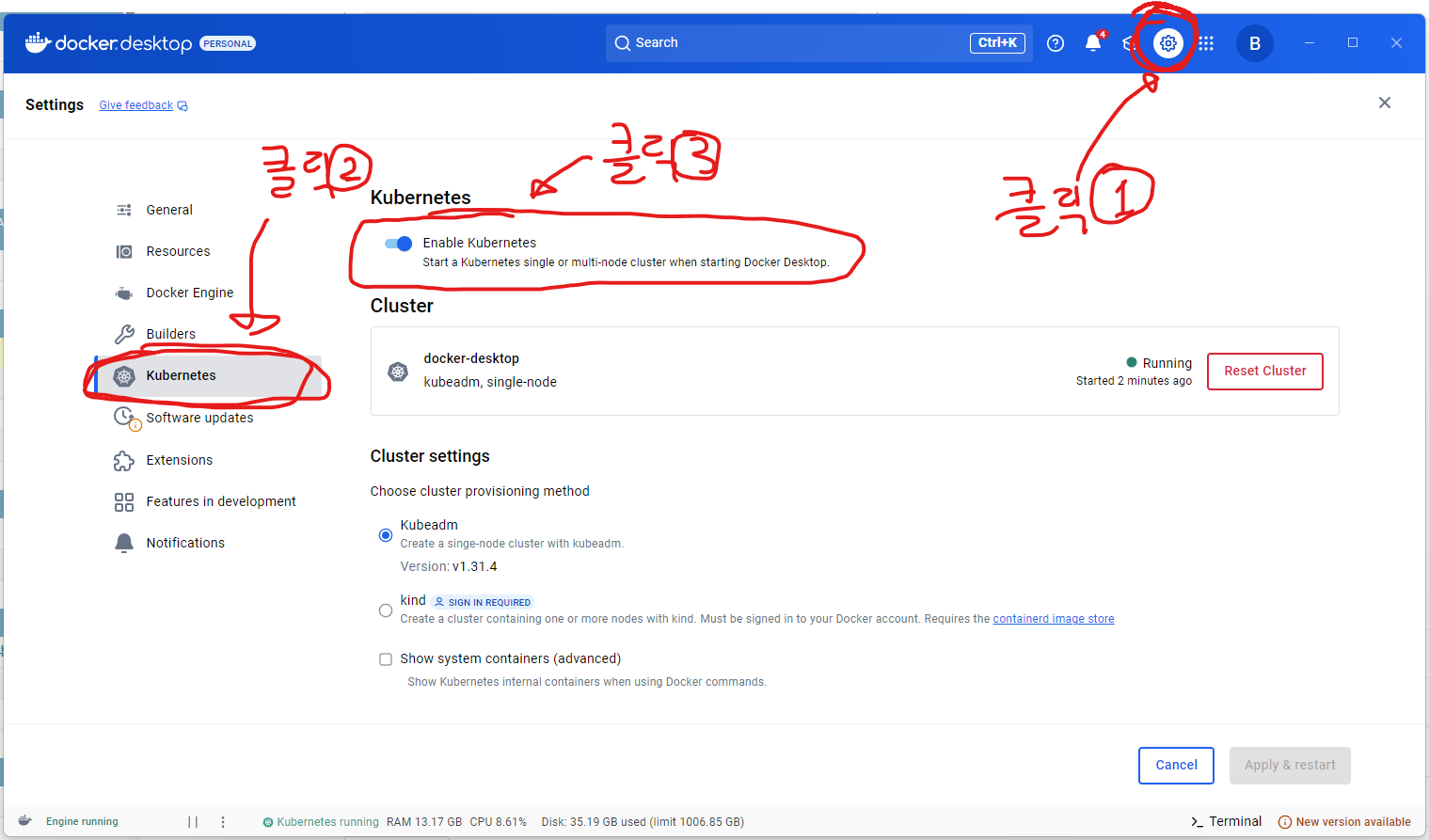Open the engine three-dot menu in status bar

point(223,822)
